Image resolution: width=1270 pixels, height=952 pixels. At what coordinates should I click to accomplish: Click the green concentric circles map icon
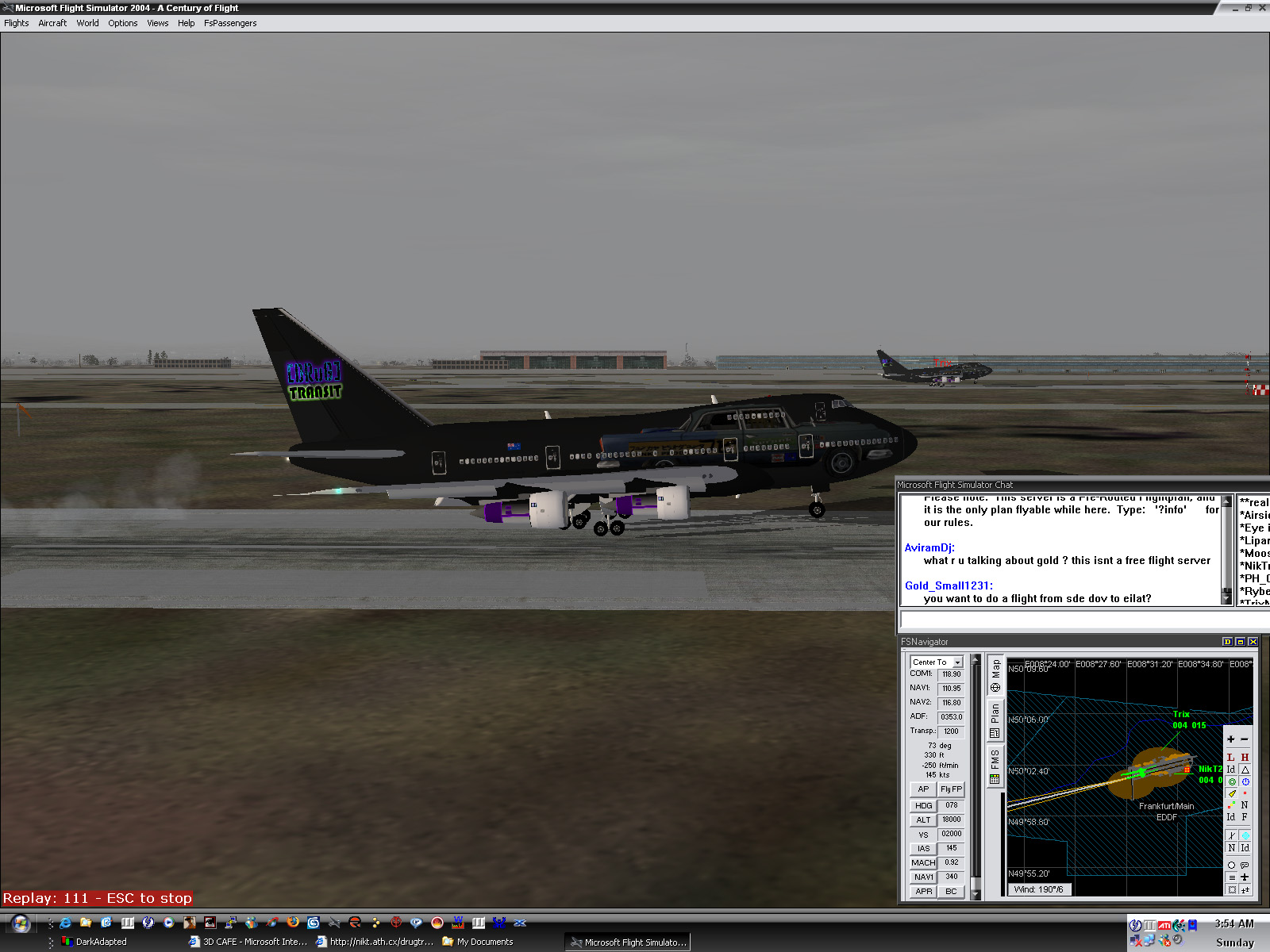(1231, 781)
